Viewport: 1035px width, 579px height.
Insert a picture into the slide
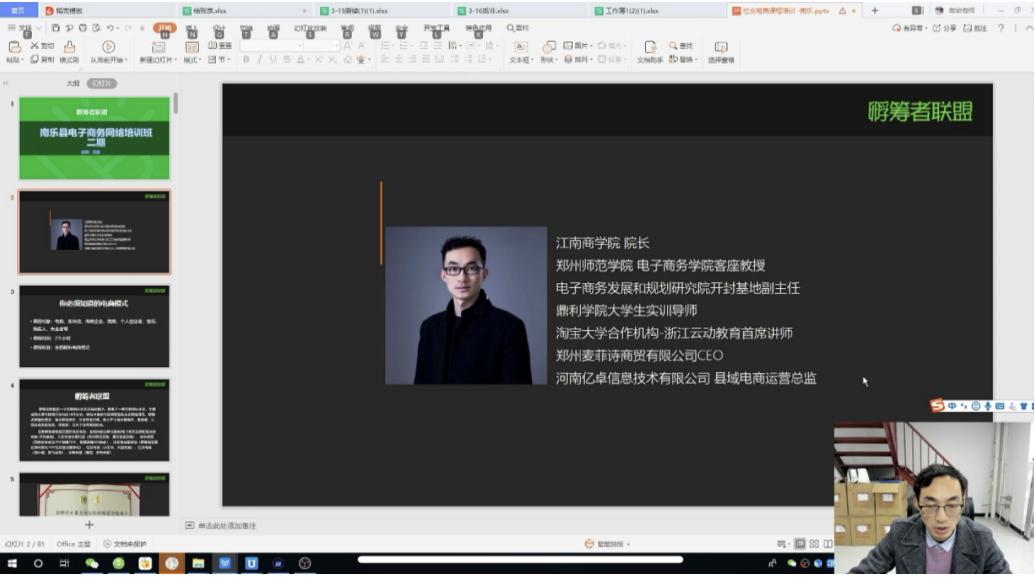pyautogui.click(x=575, y=48)
